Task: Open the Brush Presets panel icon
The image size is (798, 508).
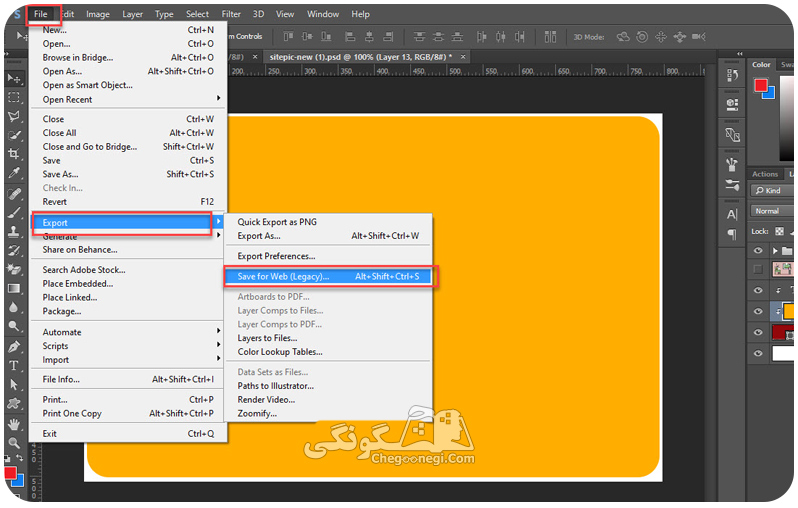Action: pyautogui.click(x=732, y=185)
